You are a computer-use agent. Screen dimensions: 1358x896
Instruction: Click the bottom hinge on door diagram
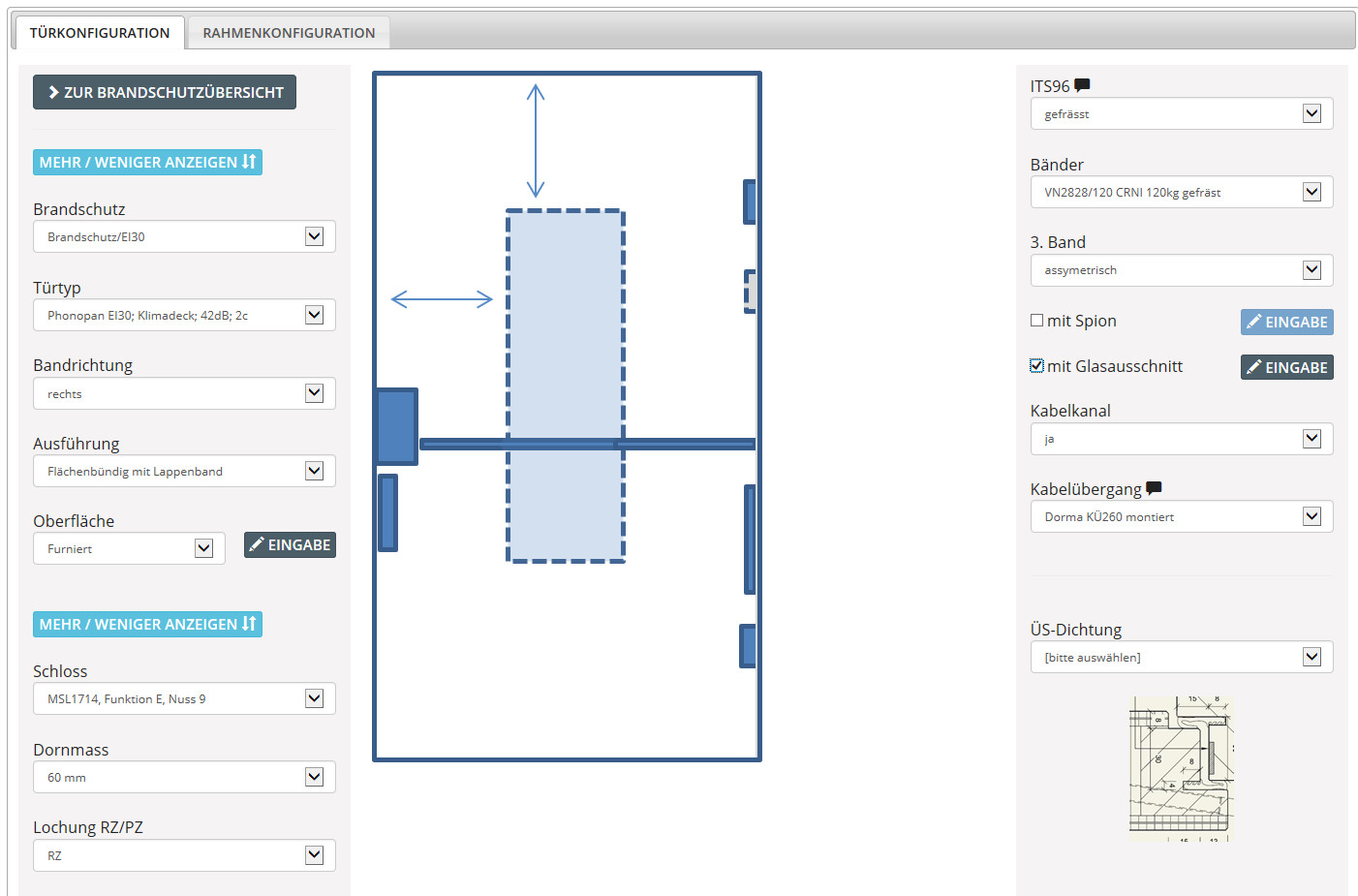[747, 646]
